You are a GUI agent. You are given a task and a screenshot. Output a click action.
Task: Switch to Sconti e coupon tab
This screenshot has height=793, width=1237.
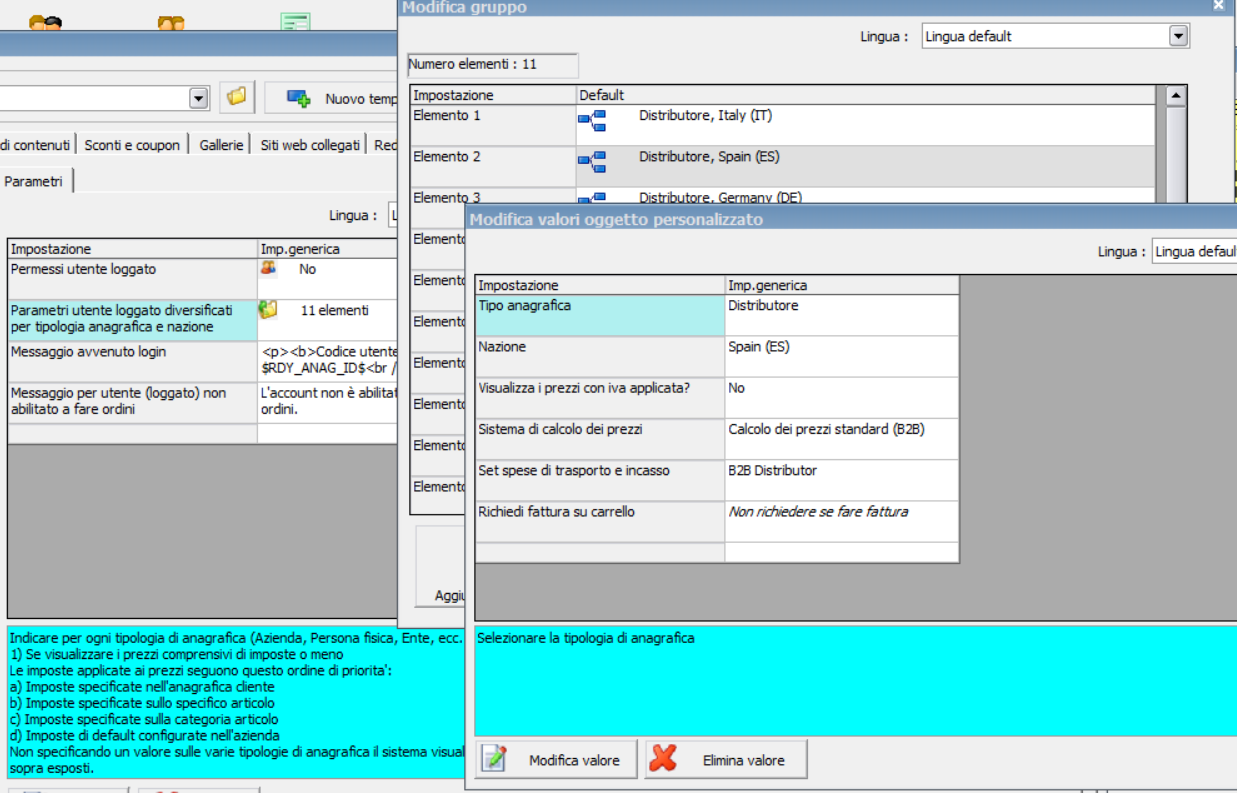(x=132, y=145)
